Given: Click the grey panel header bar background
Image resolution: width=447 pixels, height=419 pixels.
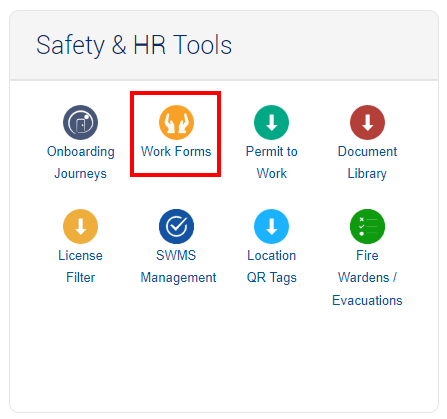Looking at the screenshot, I should point(333,45).
